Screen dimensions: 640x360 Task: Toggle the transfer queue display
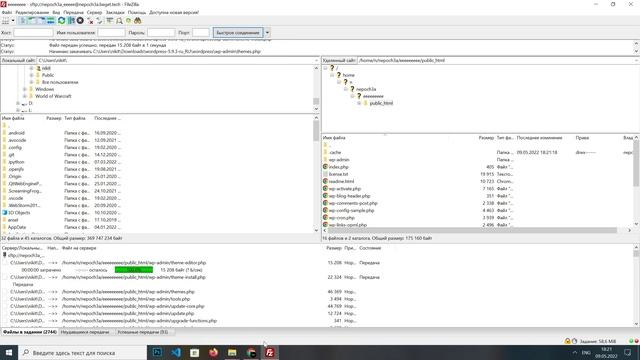(x=51, y=20)
